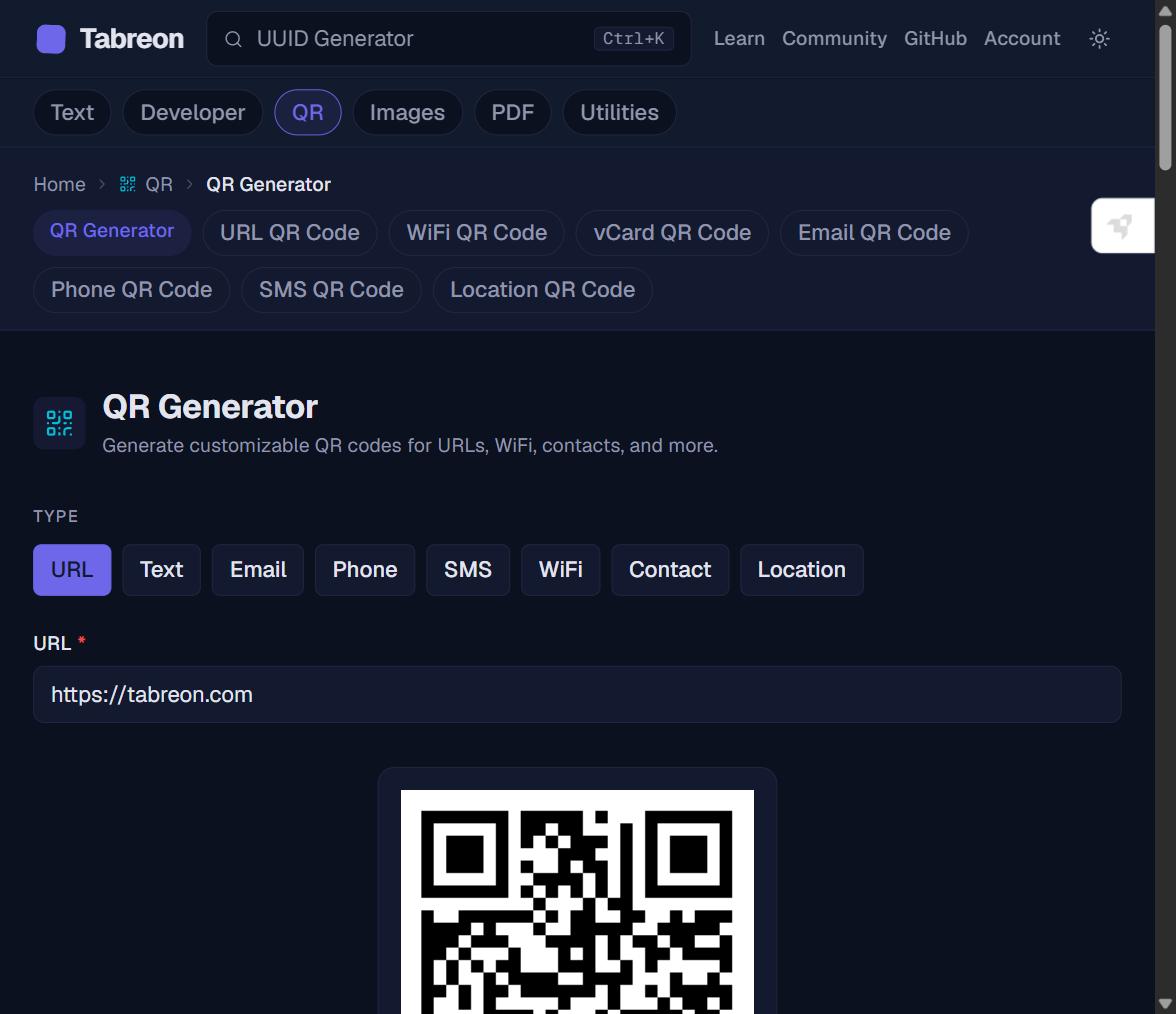The width and height of the screenshot is (1176, 1014).
Task: Click the Ctrl+K shortcut badge
Action: click(x=633, y=39)
